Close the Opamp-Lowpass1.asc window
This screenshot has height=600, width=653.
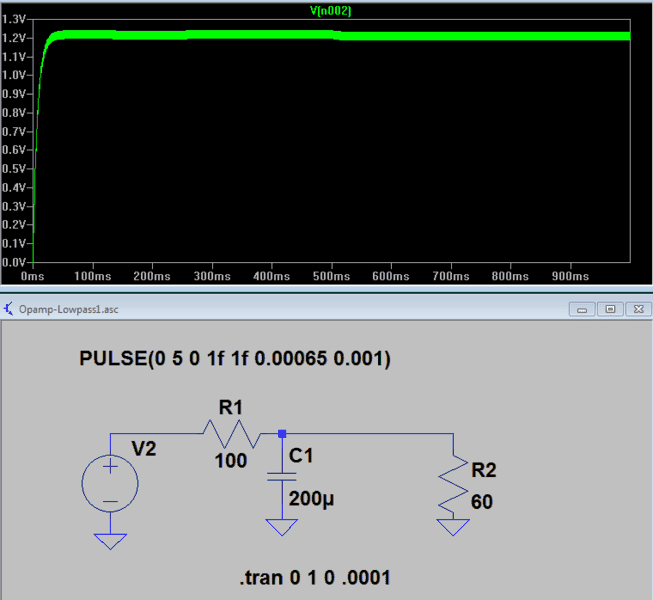pyautogui.click(x=638, y=309)
